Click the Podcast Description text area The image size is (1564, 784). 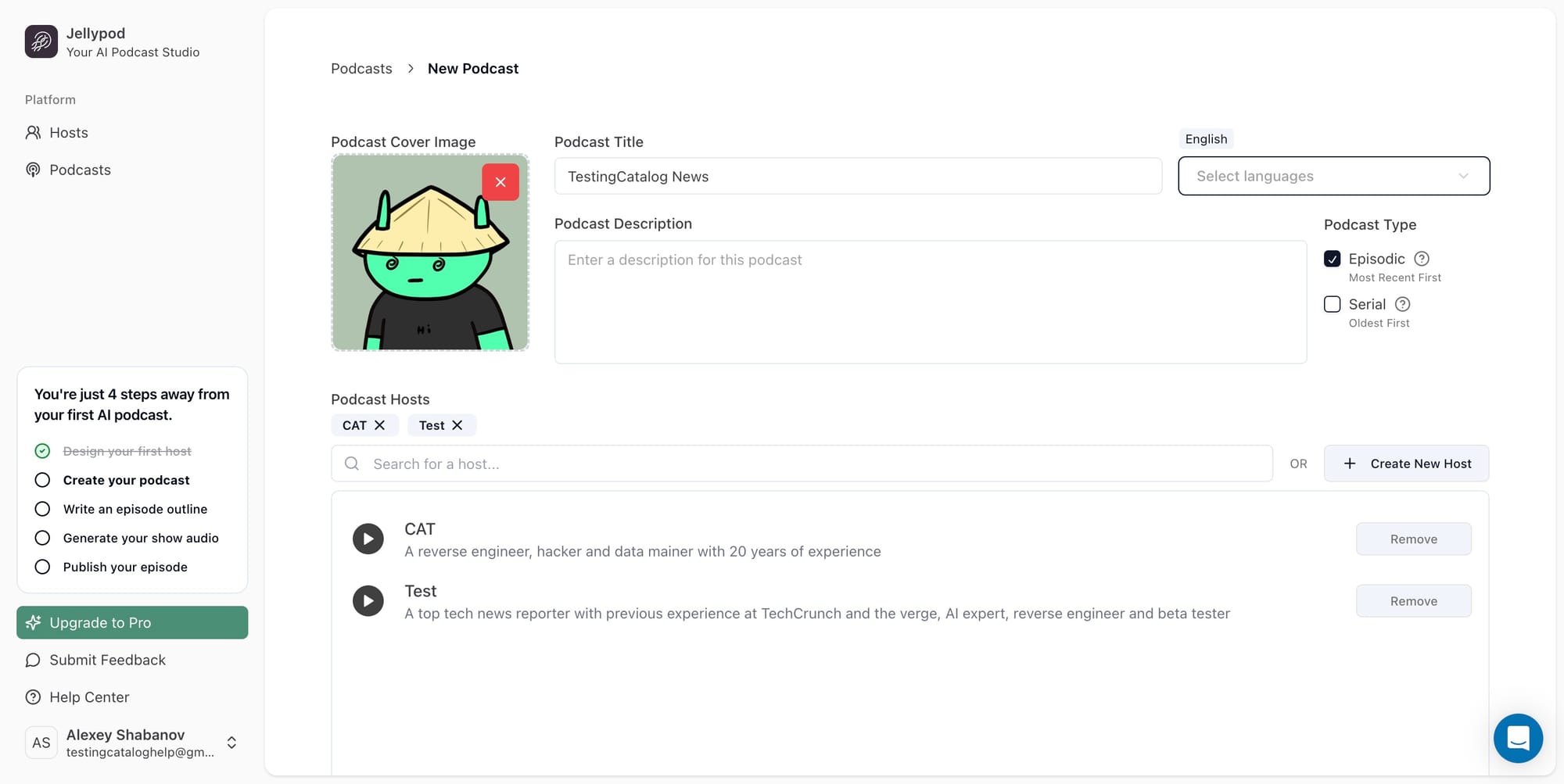pos(931,302)
